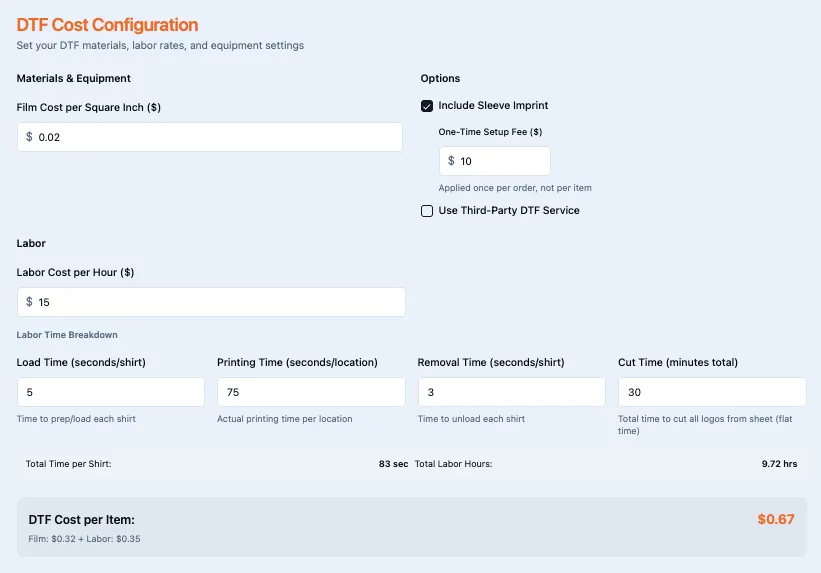The image size is (821, 573).
Task: Click the dollar sign in Labor Cost field
Action: (x=30, y=302)
